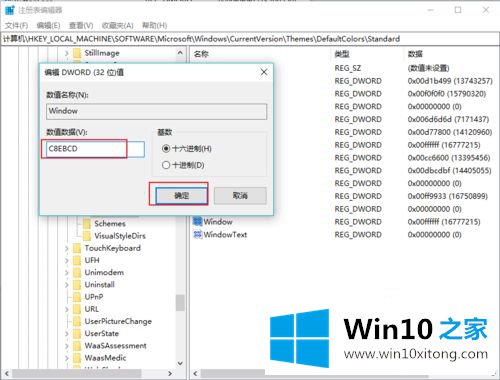The height and width of the screenshot is (380, 500).
Task: Click the (数值未设置) data cell
Action: [428, 68]
